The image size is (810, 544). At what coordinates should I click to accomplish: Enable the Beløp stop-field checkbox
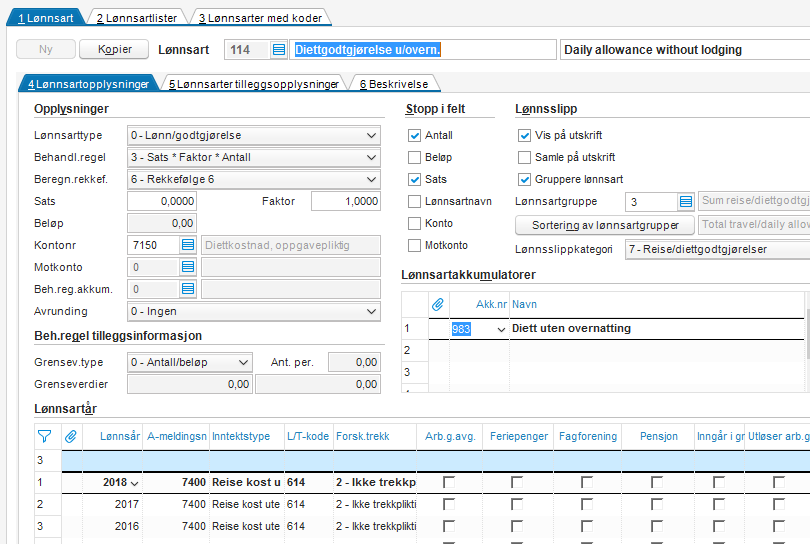[x=415, y=158]
